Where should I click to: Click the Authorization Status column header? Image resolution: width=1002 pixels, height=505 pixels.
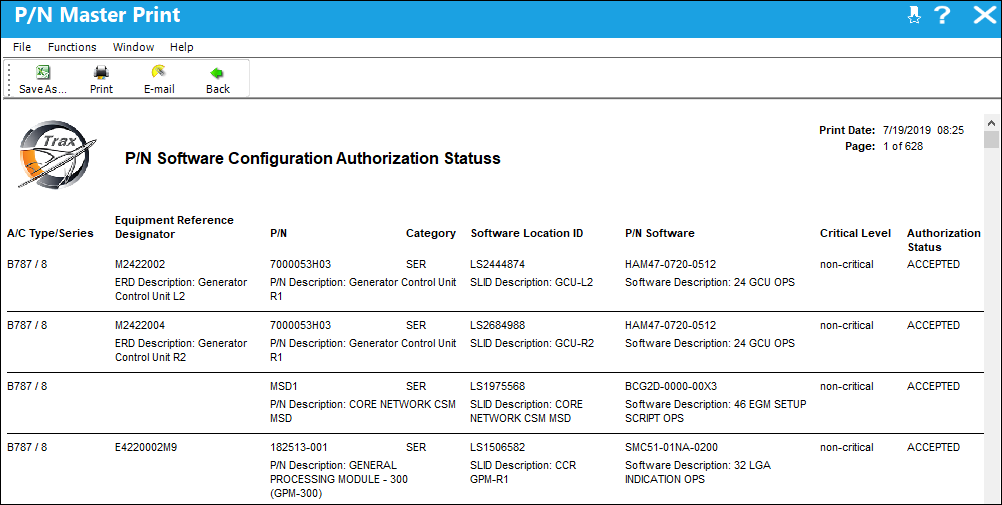(x=944, y=240)
